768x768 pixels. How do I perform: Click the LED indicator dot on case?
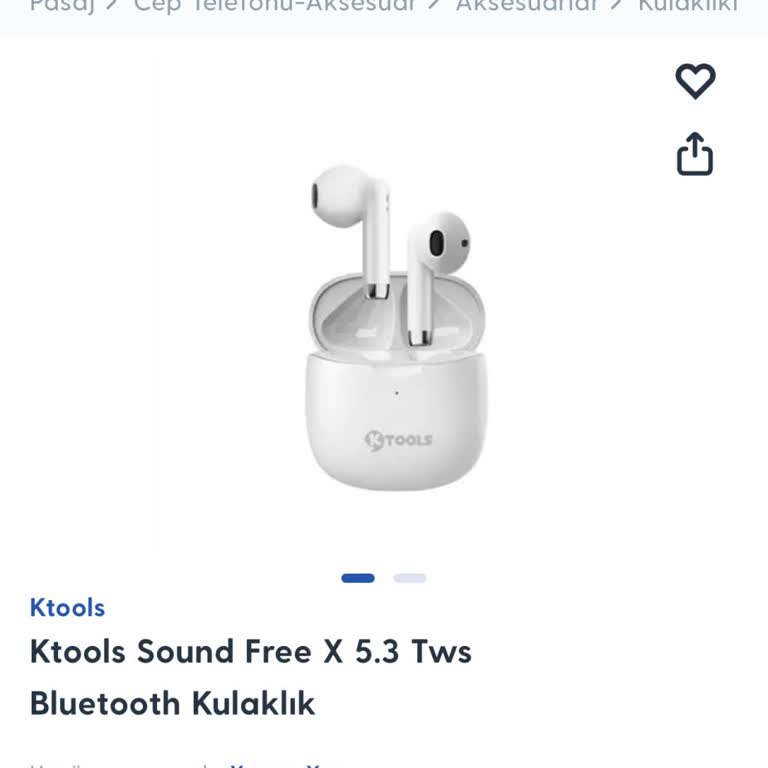pyautogui.click(x=397, y=393)
